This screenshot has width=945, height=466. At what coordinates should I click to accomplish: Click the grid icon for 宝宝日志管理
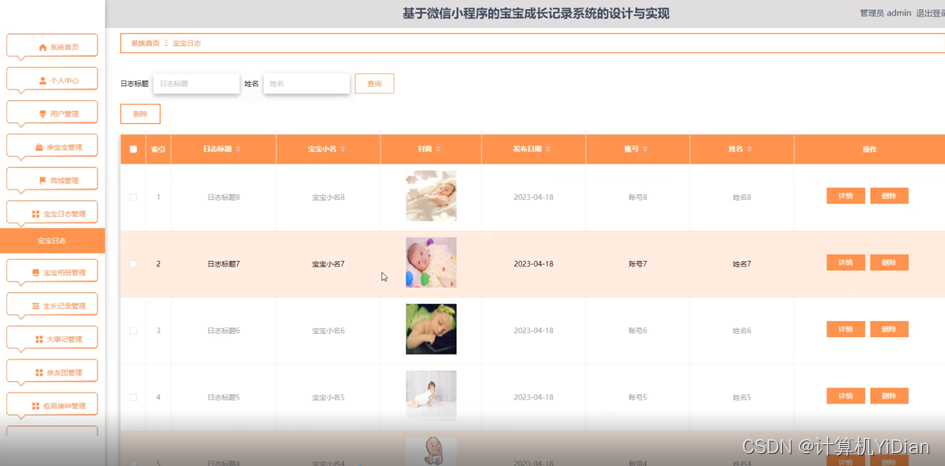[x=36, y=214]
